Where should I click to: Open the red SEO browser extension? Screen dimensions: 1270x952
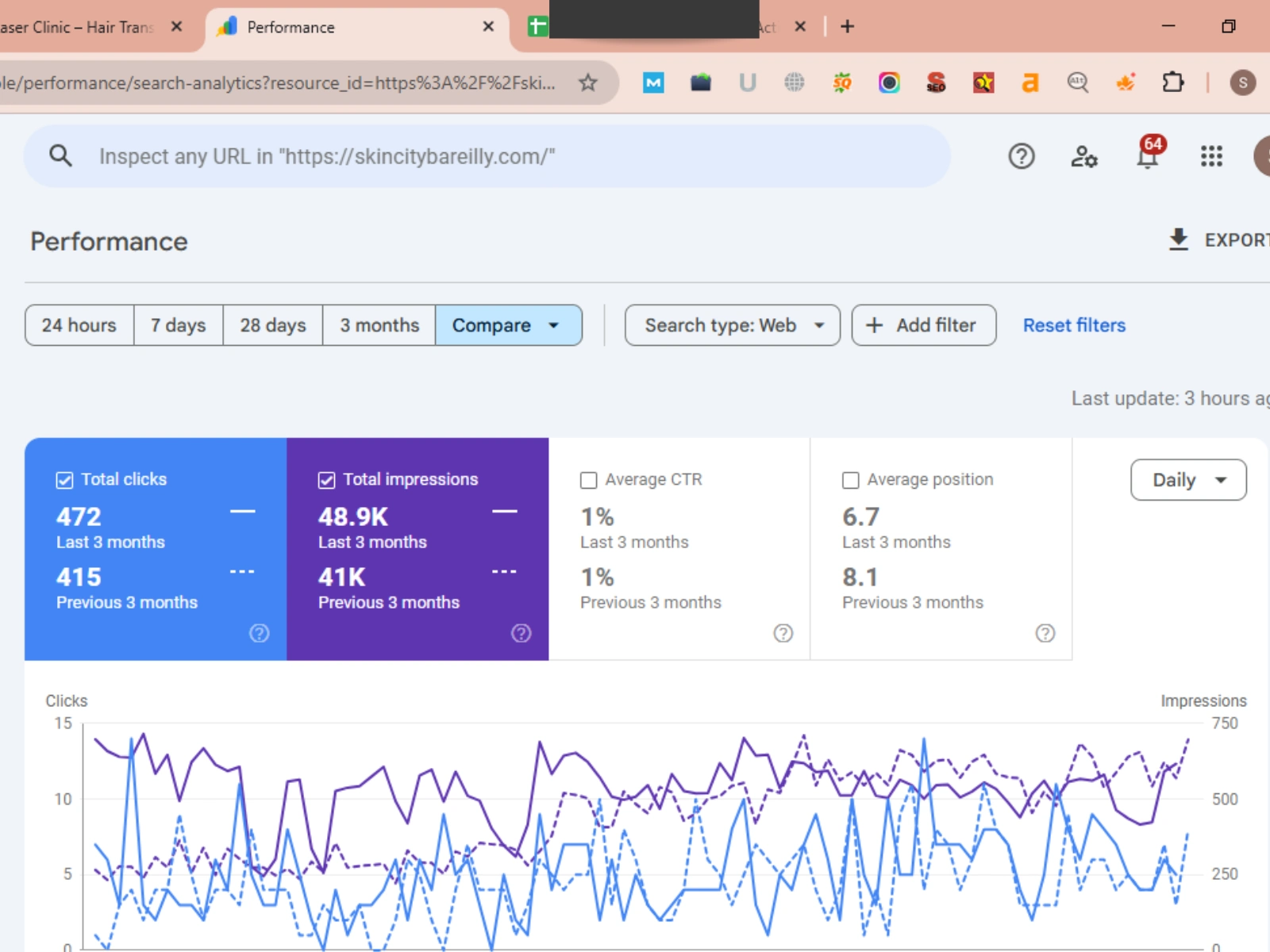[937, 83]
